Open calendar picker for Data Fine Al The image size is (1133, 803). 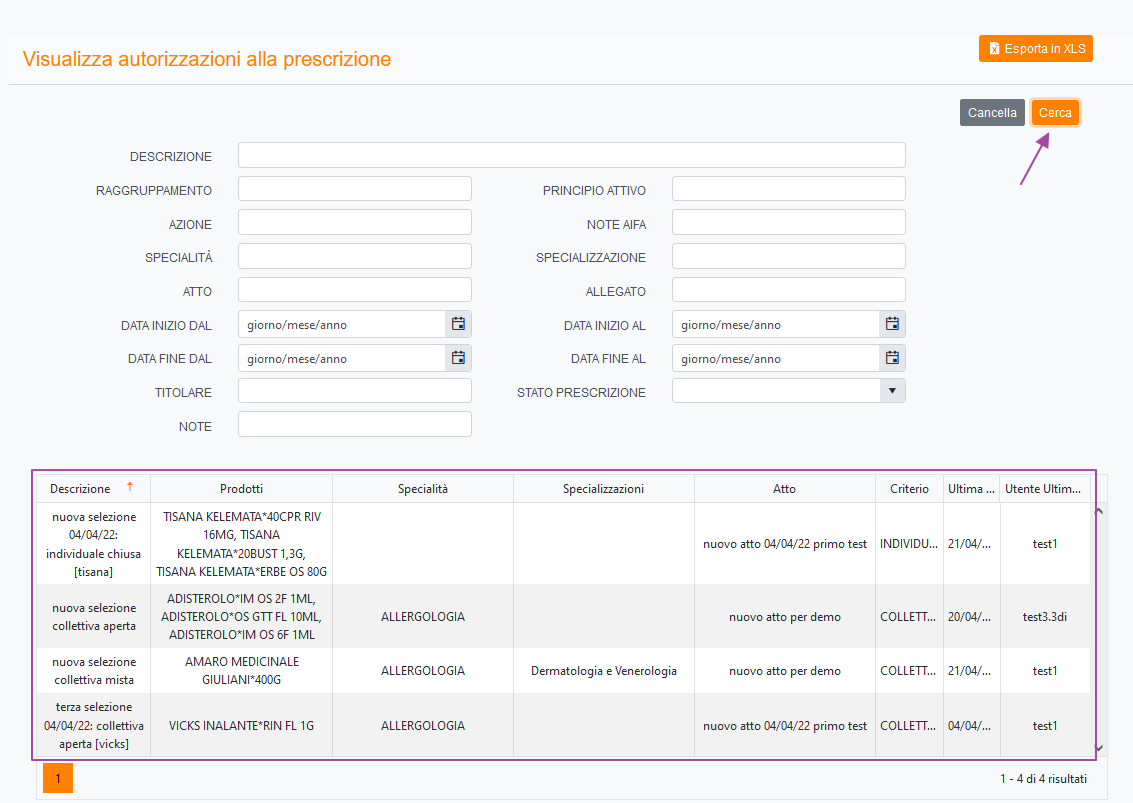coord(892,358)
